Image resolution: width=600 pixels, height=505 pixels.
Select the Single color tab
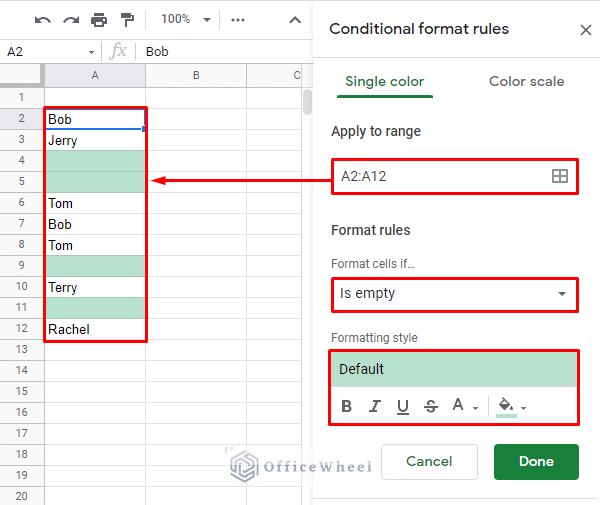(x=384, y=81)
